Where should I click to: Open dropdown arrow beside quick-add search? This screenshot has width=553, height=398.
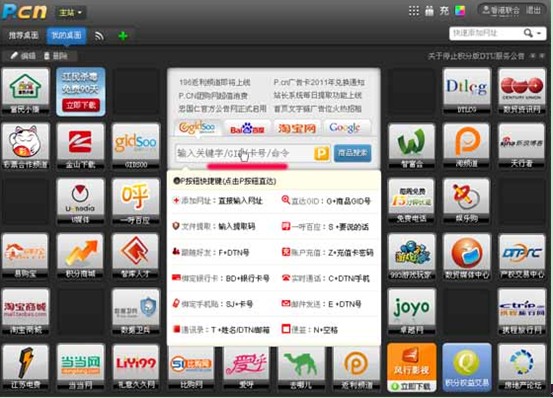(x=539, y=33)
